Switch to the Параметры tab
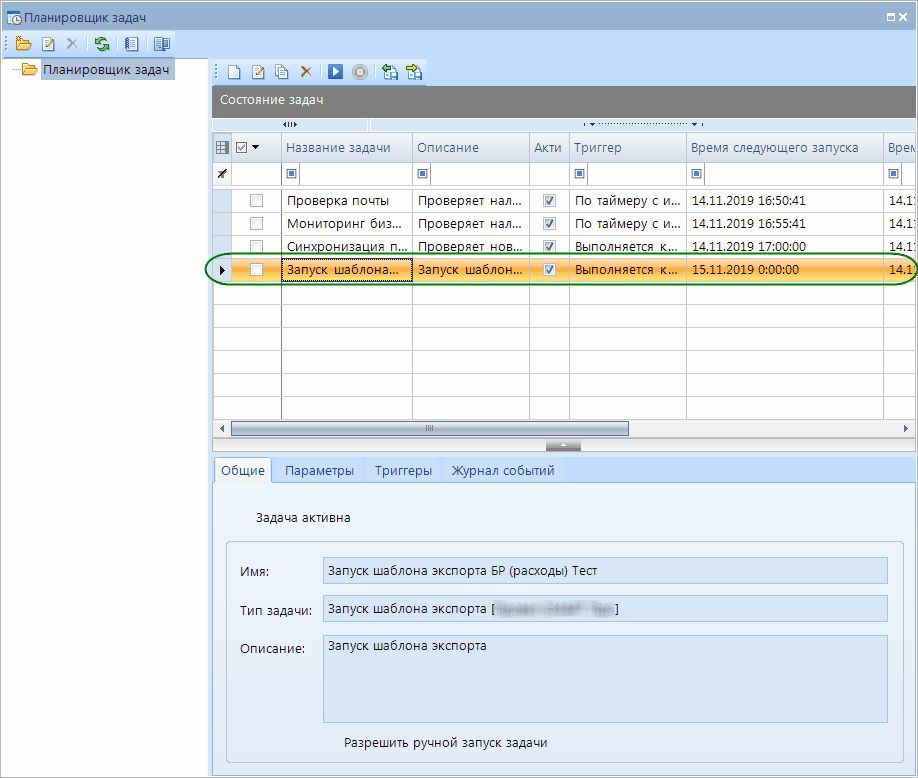 [319, 471]
